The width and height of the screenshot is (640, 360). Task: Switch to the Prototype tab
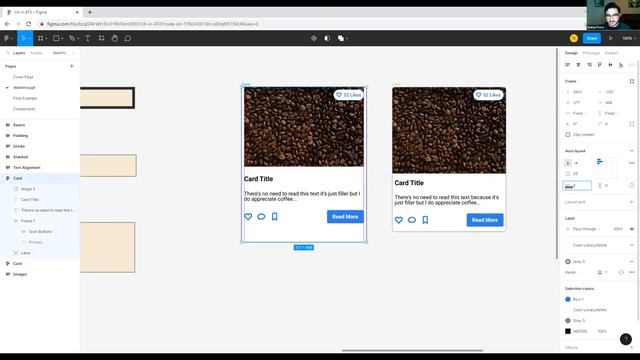point(591,53)
